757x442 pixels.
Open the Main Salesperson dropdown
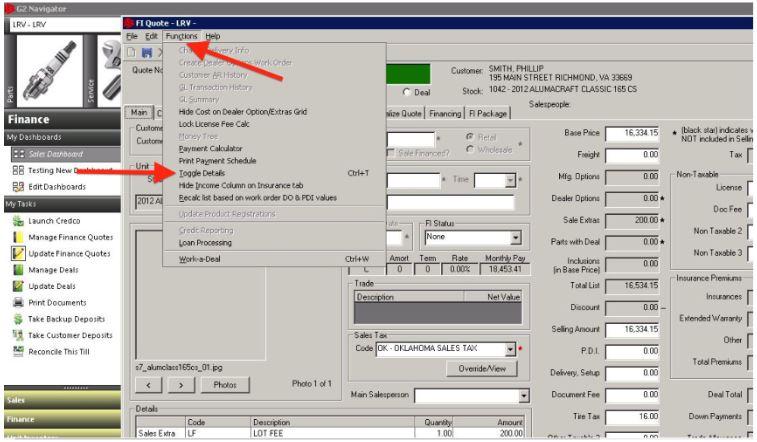523,396
